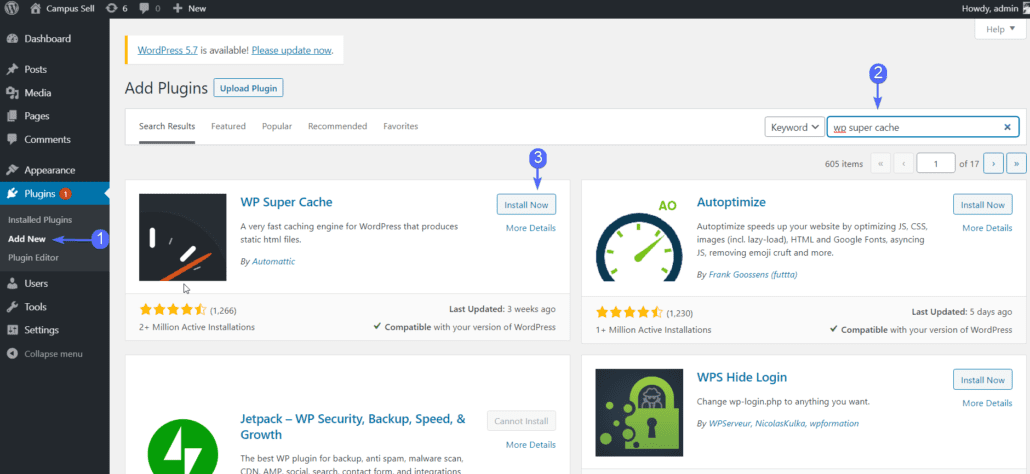Open More Details for WP Super Cache
Screen dimensions: 1030x474
pos(531,228)
